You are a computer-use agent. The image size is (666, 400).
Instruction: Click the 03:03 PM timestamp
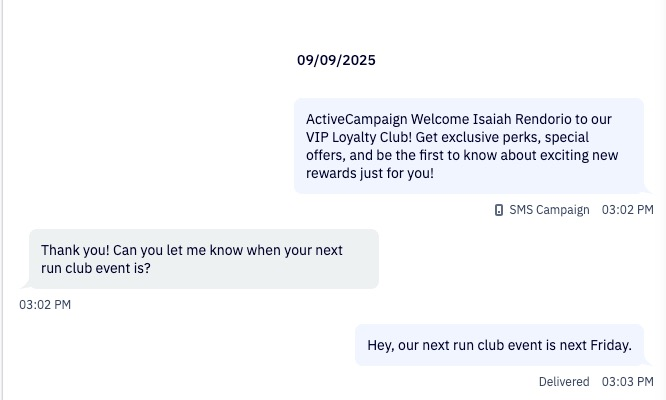(627, 382)
